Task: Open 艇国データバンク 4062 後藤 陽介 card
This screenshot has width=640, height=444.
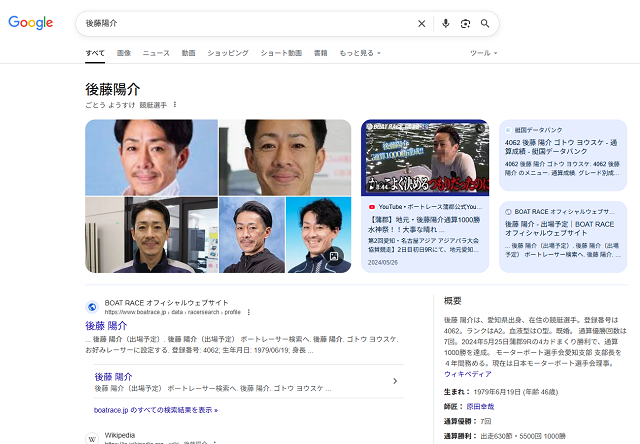Action: tap(563, 155)
